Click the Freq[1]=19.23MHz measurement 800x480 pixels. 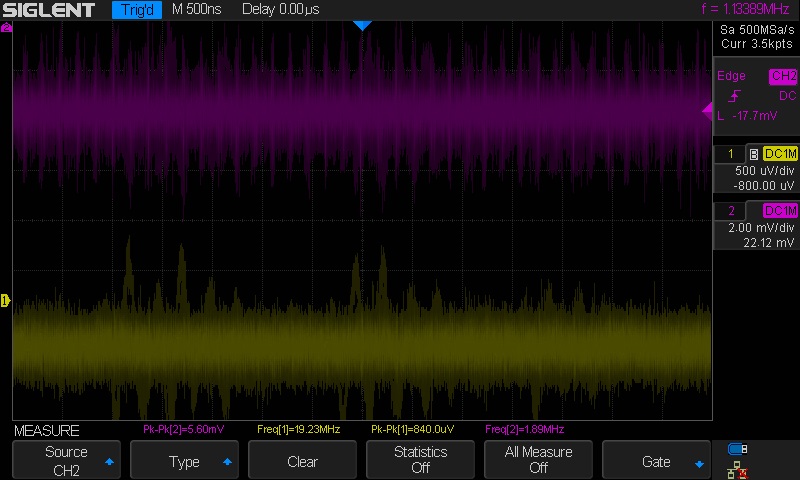tap(298, 430)
